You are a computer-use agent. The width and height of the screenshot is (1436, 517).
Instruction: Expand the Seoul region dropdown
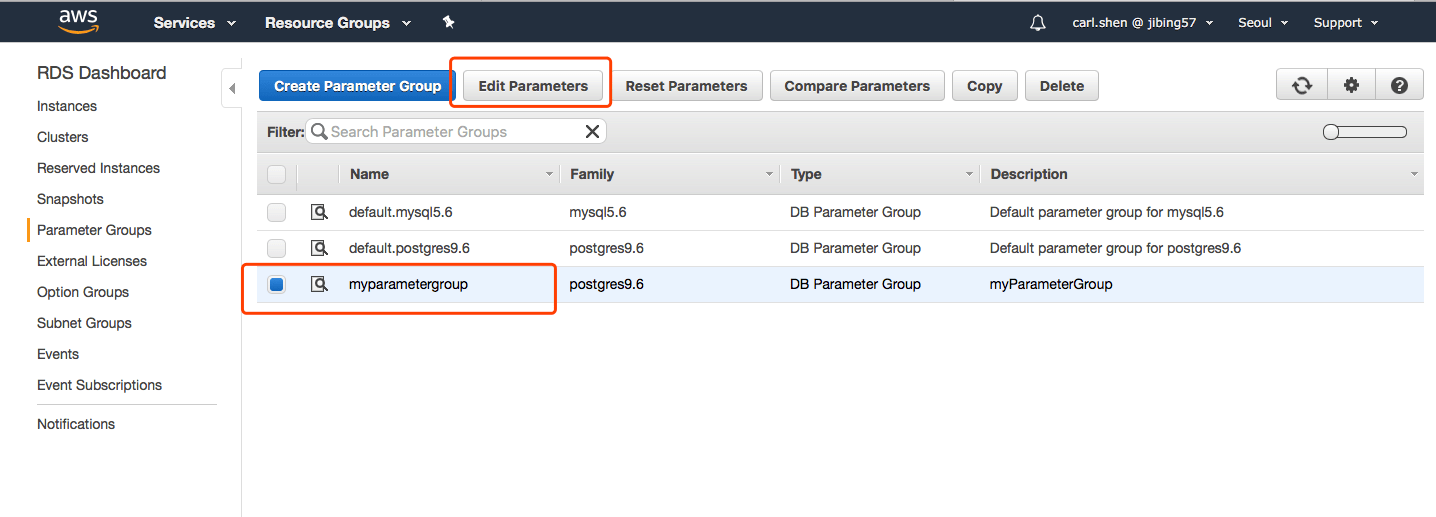[1263, 22]
